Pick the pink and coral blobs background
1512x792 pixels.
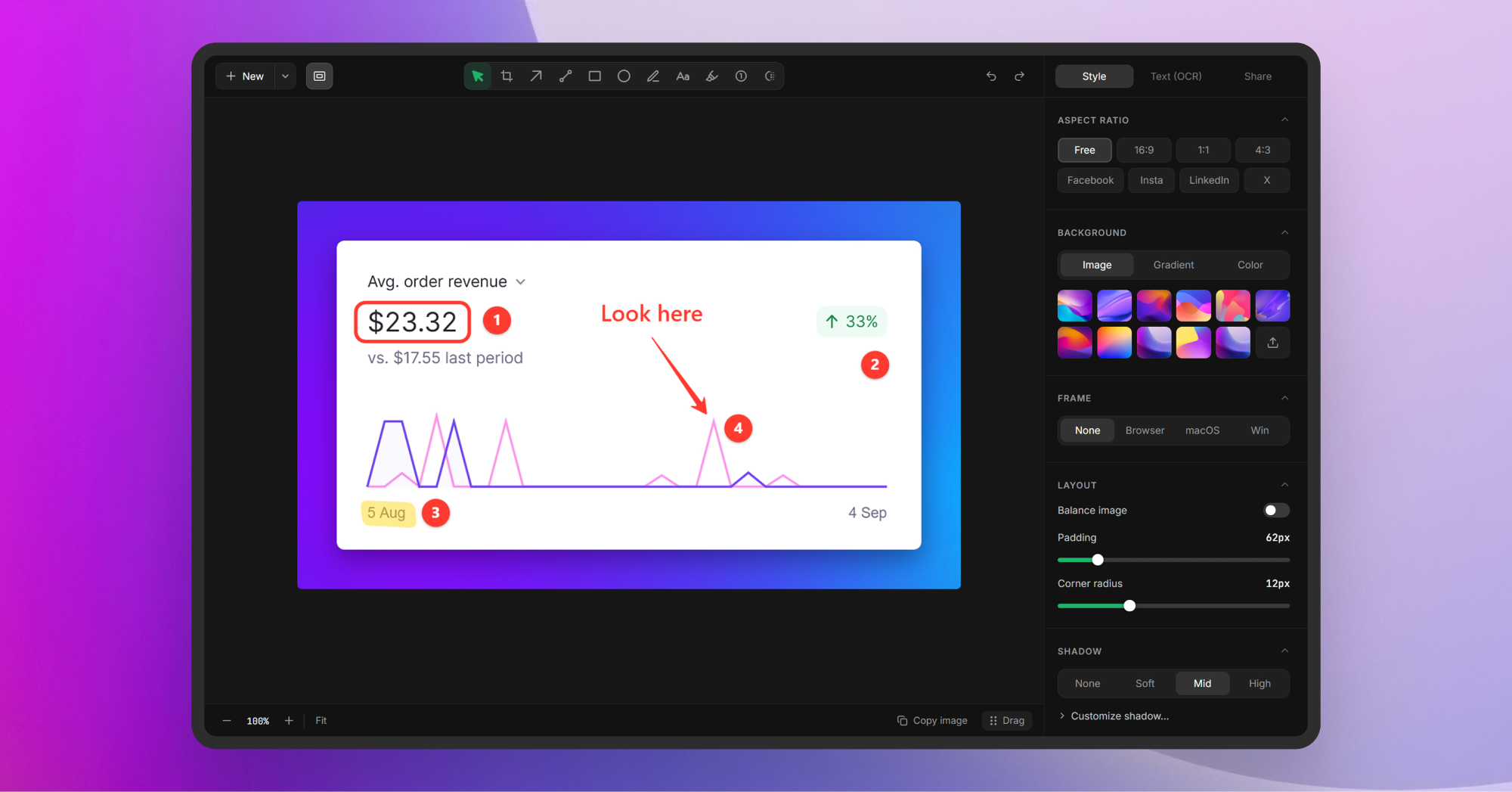(x=1233, y=306)
